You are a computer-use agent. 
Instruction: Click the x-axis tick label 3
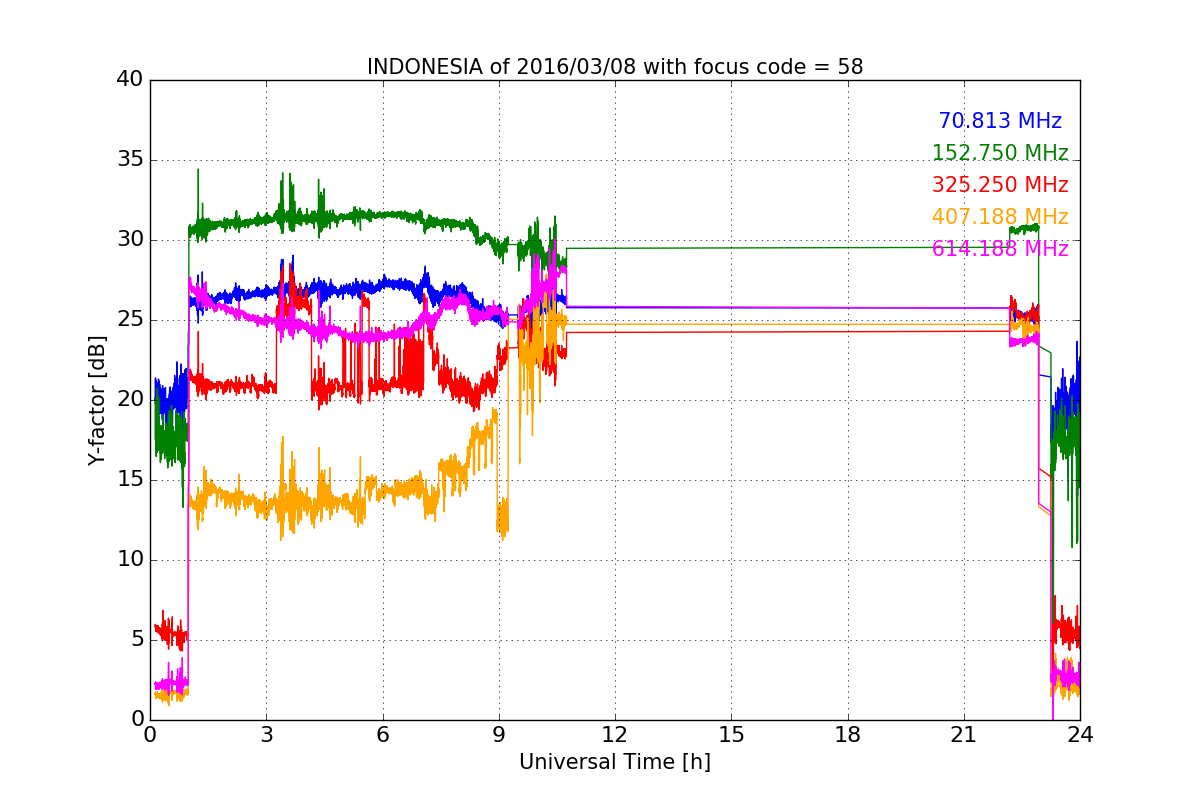[266, 735]
